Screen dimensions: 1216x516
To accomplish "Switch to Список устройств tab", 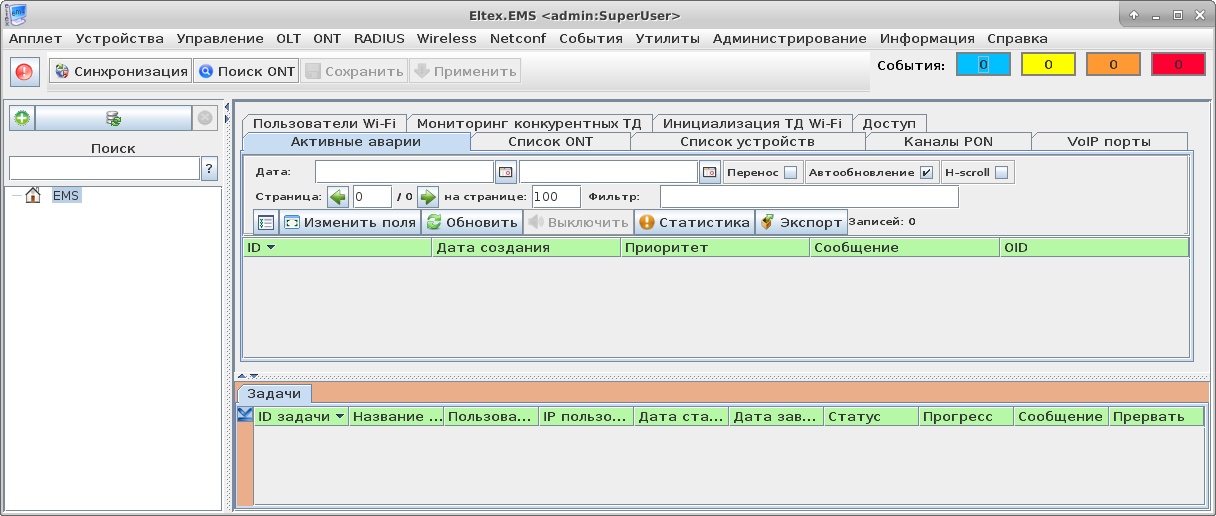I will (748, 142).
